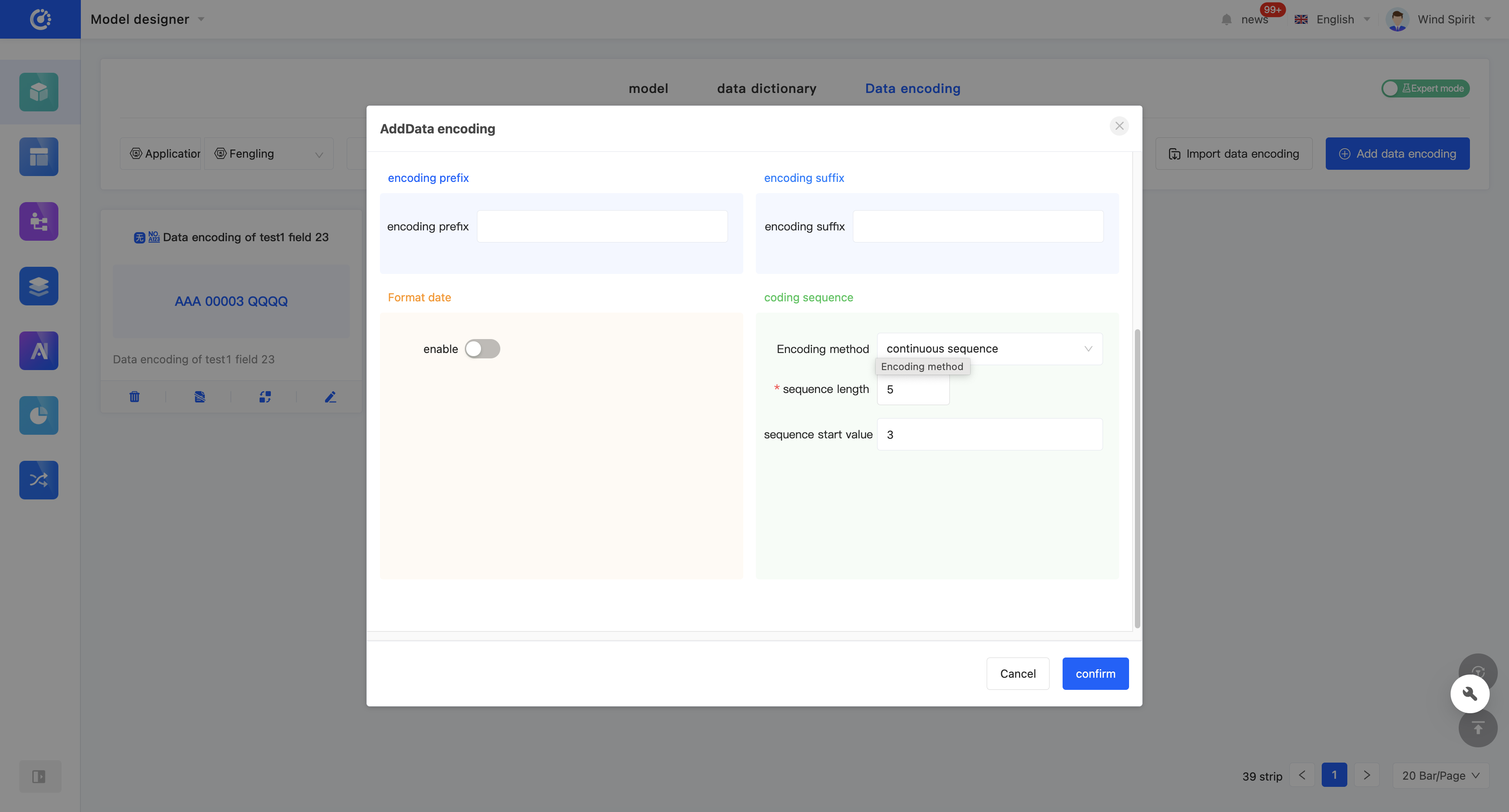The image size is (1509, 812).
Task: Click the encoding prefix input field
Action: [602, 226]
